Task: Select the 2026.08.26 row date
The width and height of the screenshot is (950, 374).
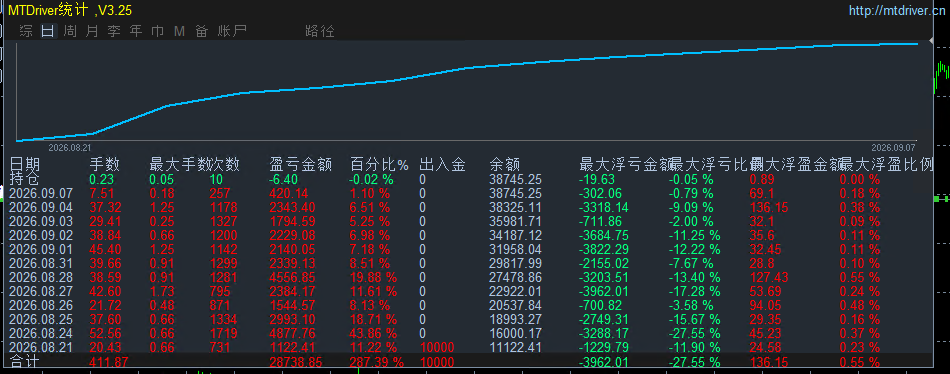Action: [42, 305]
